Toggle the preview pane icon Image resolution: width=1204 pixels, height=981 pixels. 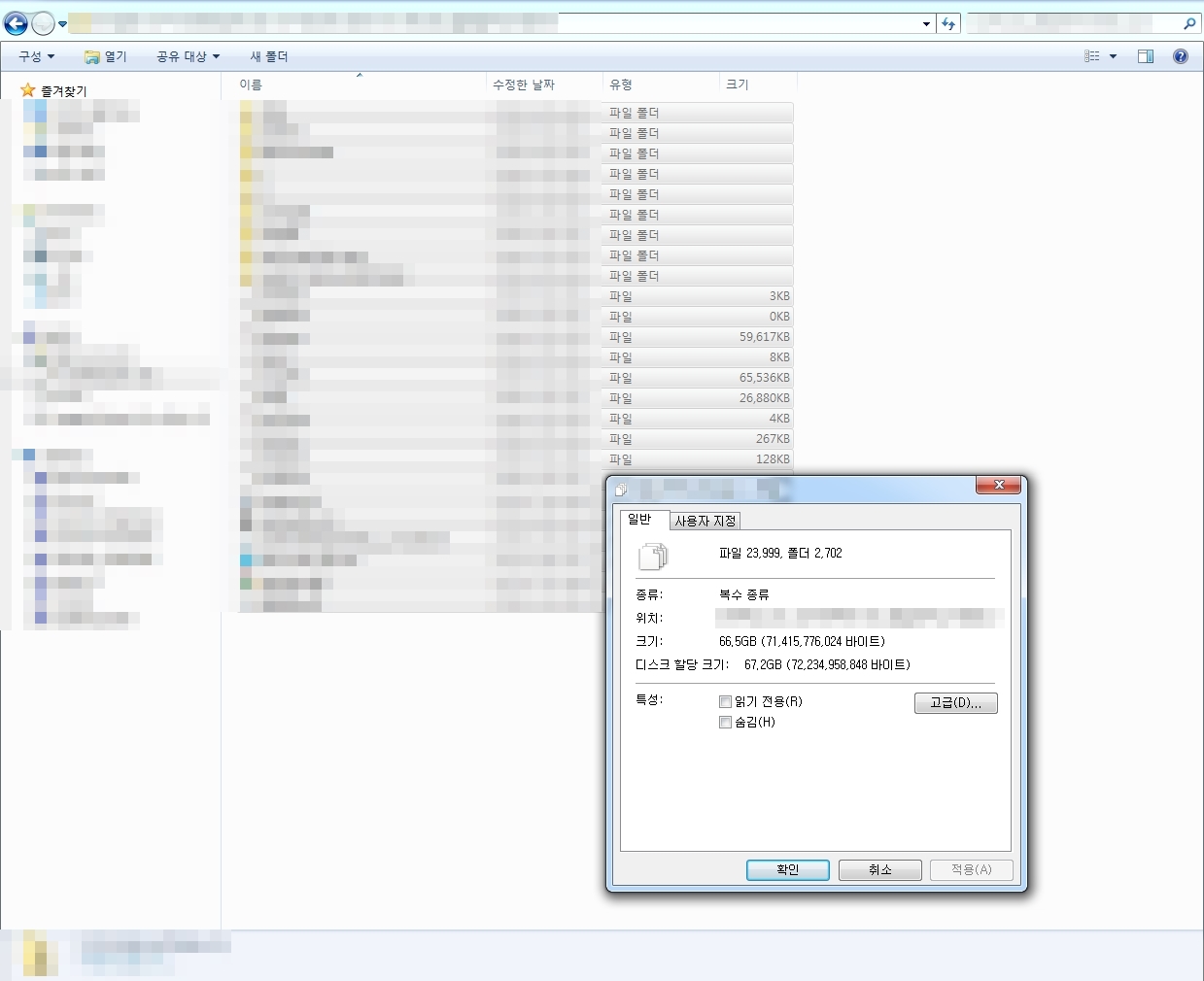coord(1146,56)
